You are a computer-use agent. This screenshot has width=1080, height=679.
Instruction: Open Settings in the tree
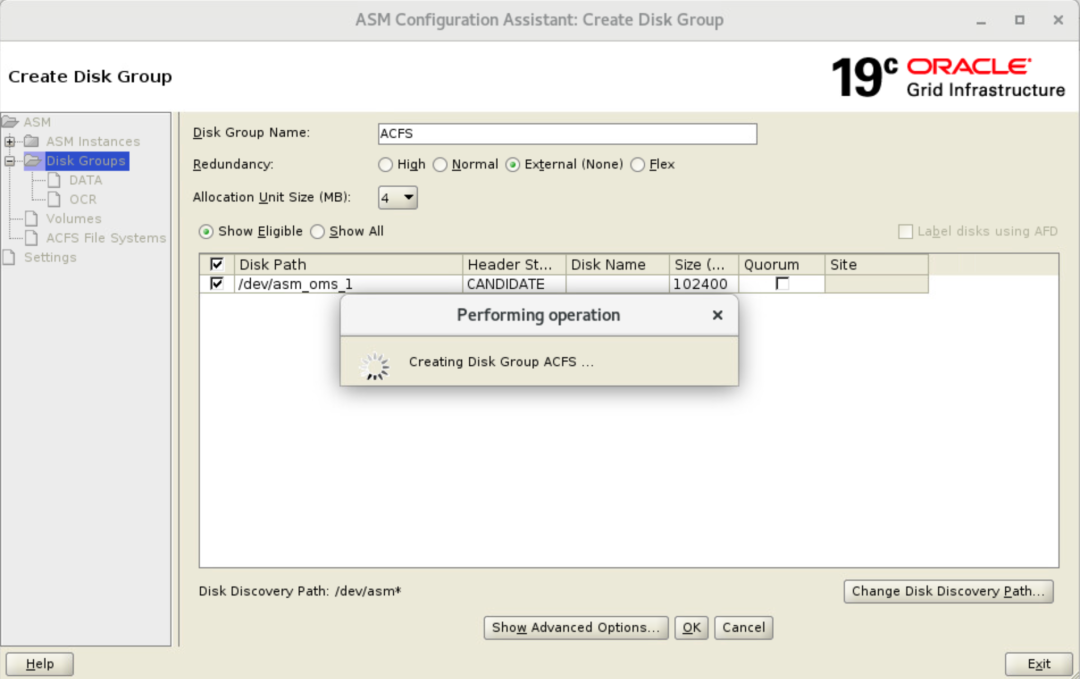[50, 257]
